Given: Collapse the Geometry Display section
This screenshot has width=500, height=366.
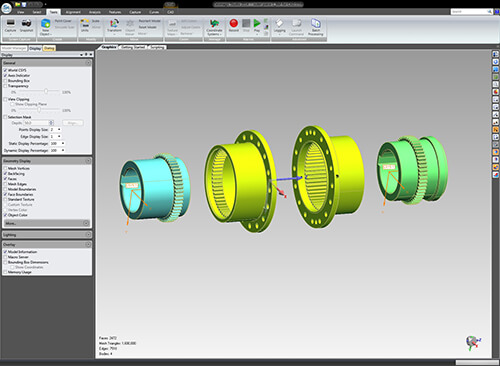Looking at the screenshot, I should click(88, 161).
